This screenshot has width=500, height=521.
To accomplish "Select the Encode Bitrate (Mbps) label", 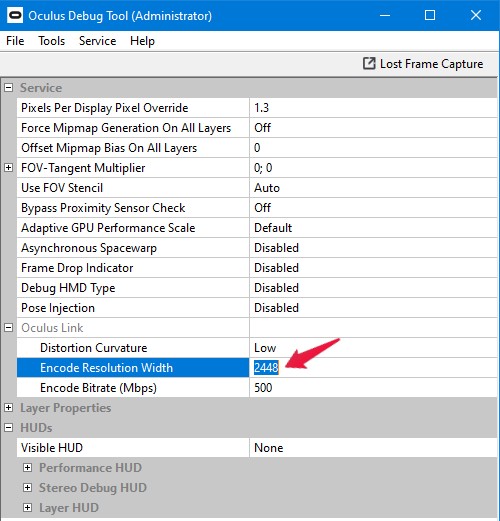I will 98,388.
